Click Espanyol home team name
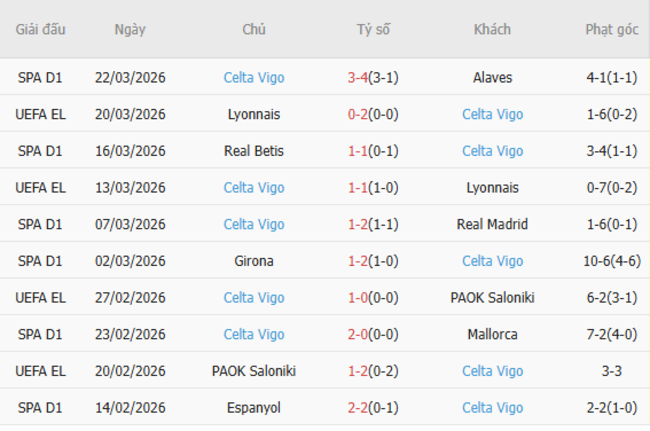Screen dimensions: 650x431 254,408
